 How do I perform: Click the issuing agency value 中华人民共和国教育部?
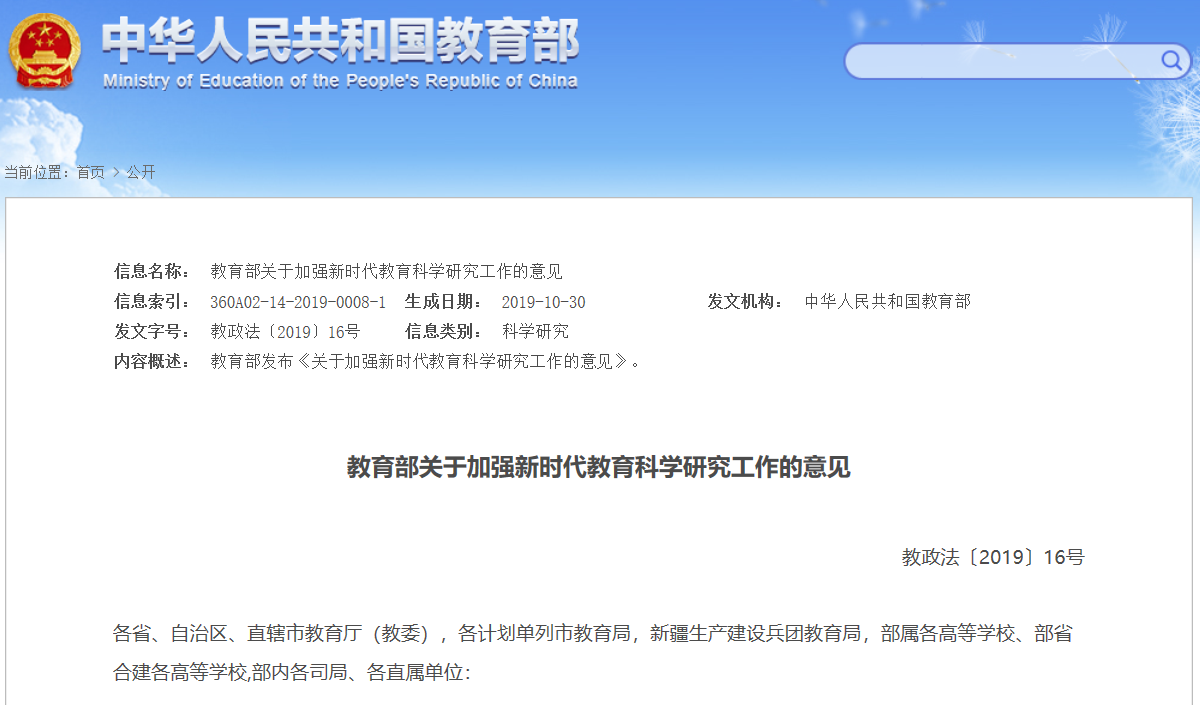[x=888, y=301]
